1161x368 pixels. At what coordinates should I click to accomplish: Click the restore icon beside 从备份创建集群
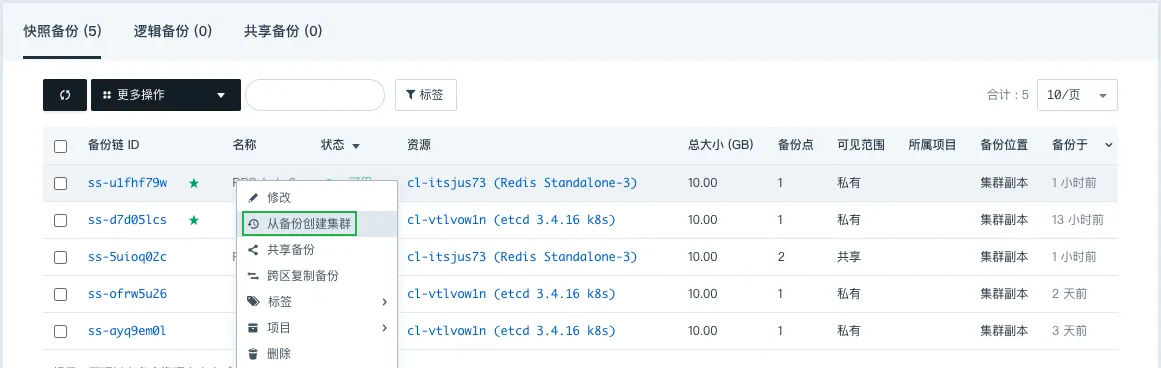(x=253, y=224)
